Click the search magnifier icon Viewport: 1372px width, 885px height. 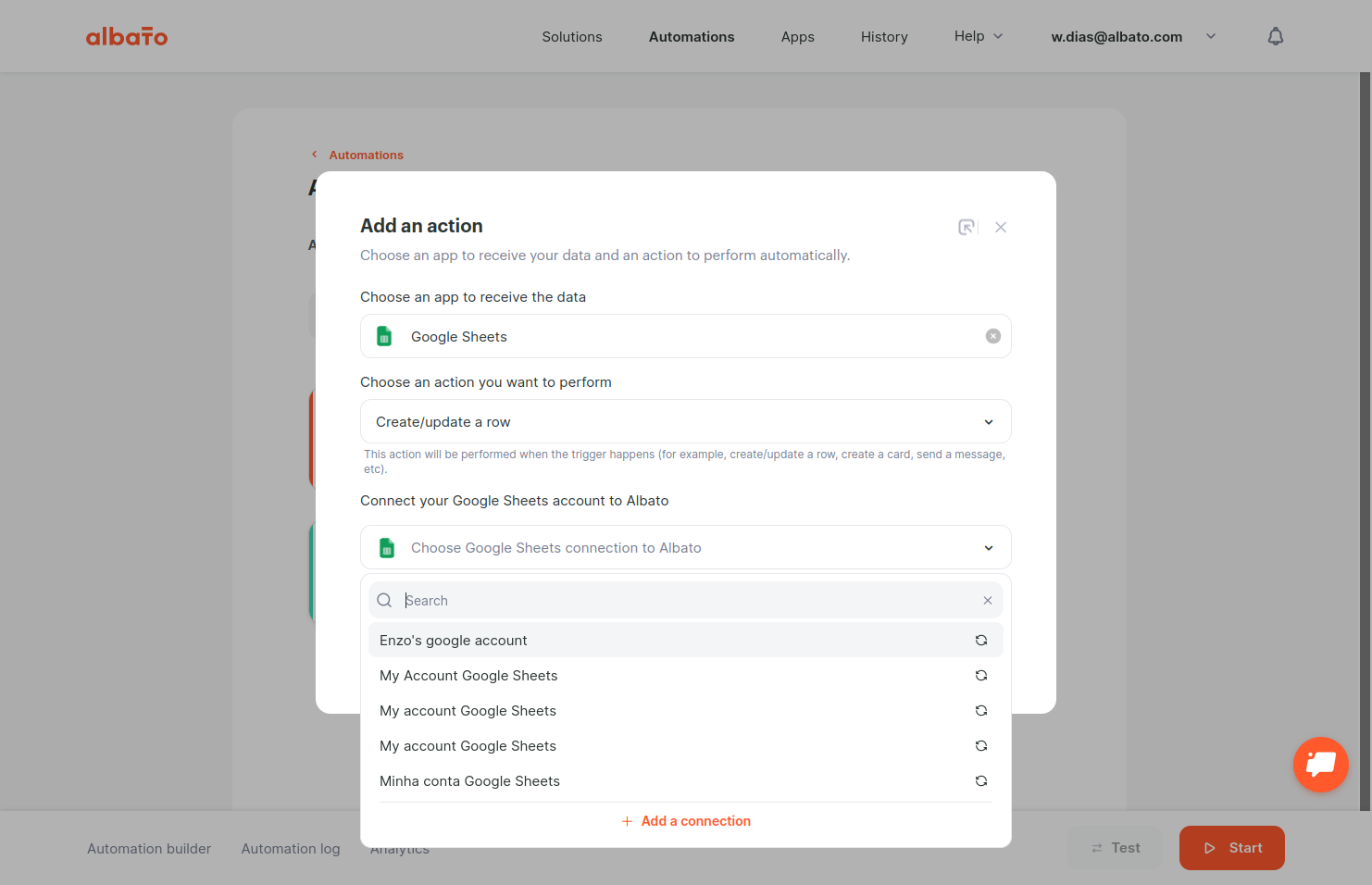point(384,601)
